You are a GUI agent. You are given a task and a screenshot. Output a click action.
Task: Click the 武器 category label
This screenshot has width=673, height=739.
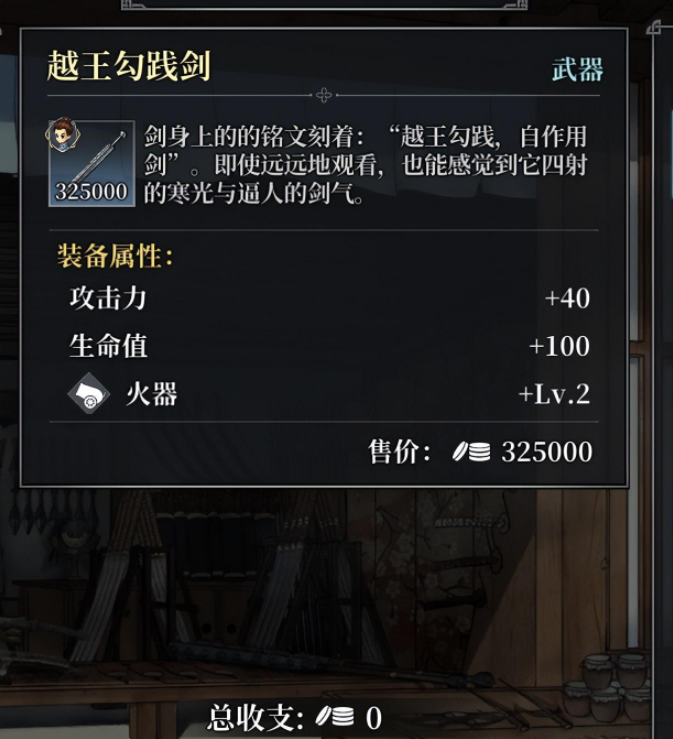pos(577,70)
